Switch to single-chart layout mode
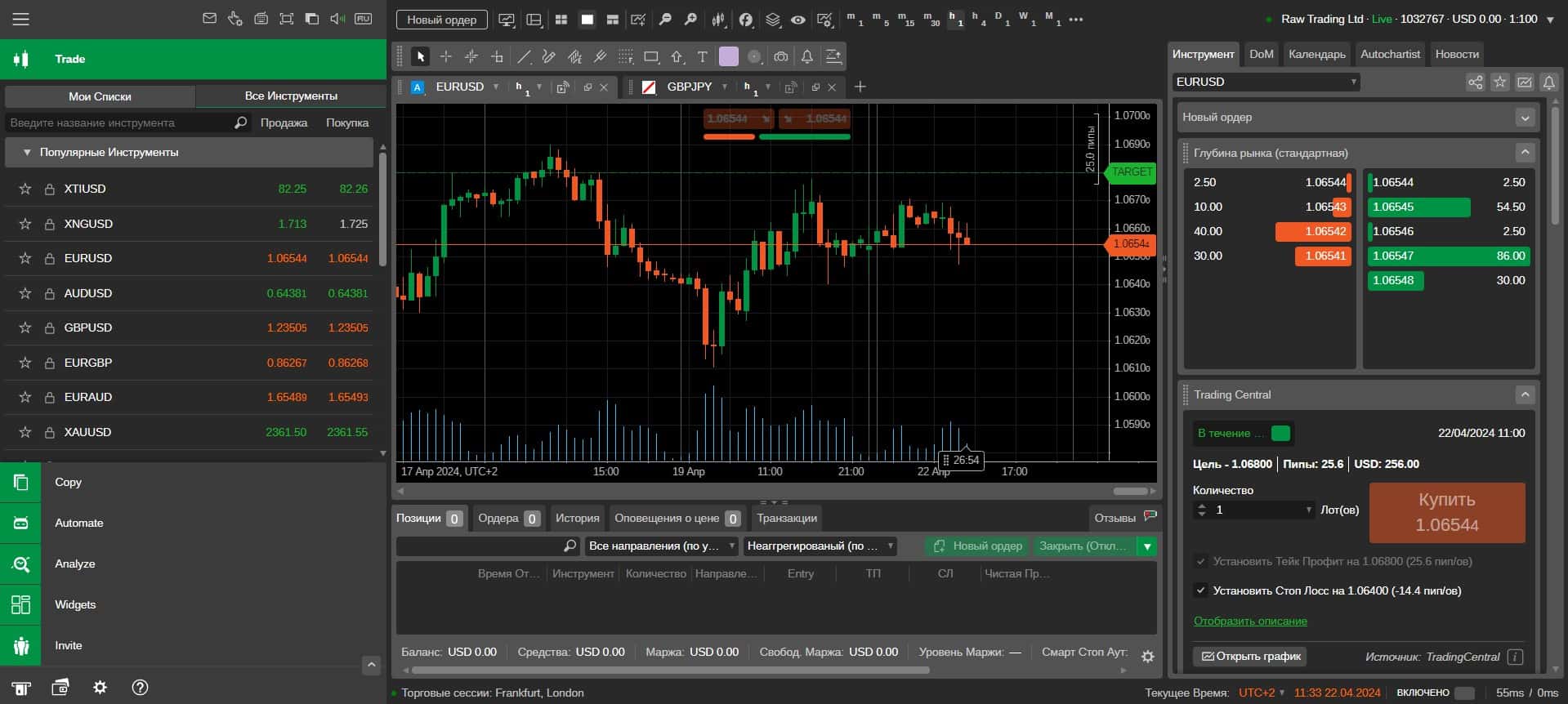The image size is (1568, 704). pos(587,19)
